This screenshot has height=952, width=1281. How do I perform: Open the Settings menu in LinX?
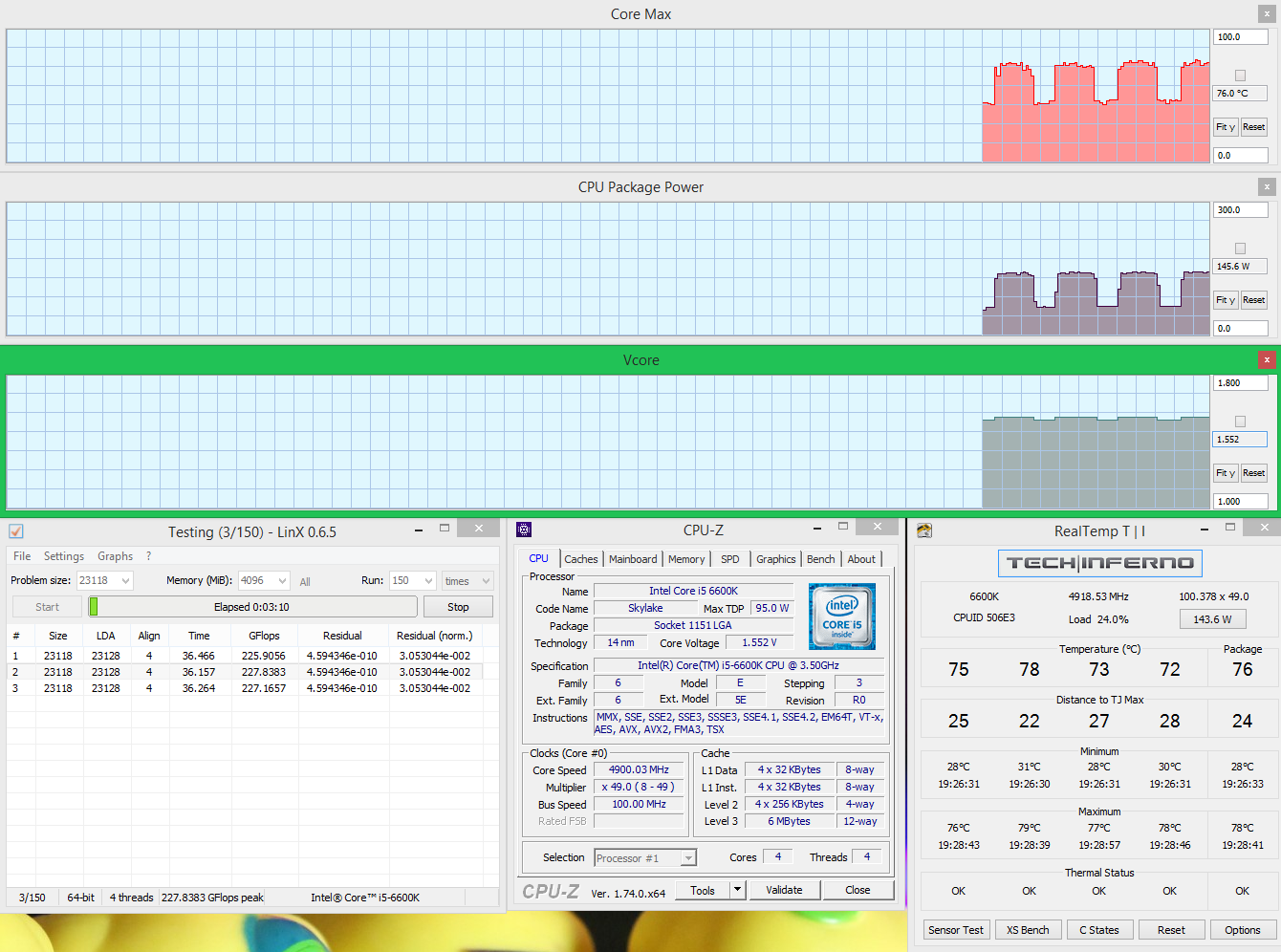click(64, 556)
